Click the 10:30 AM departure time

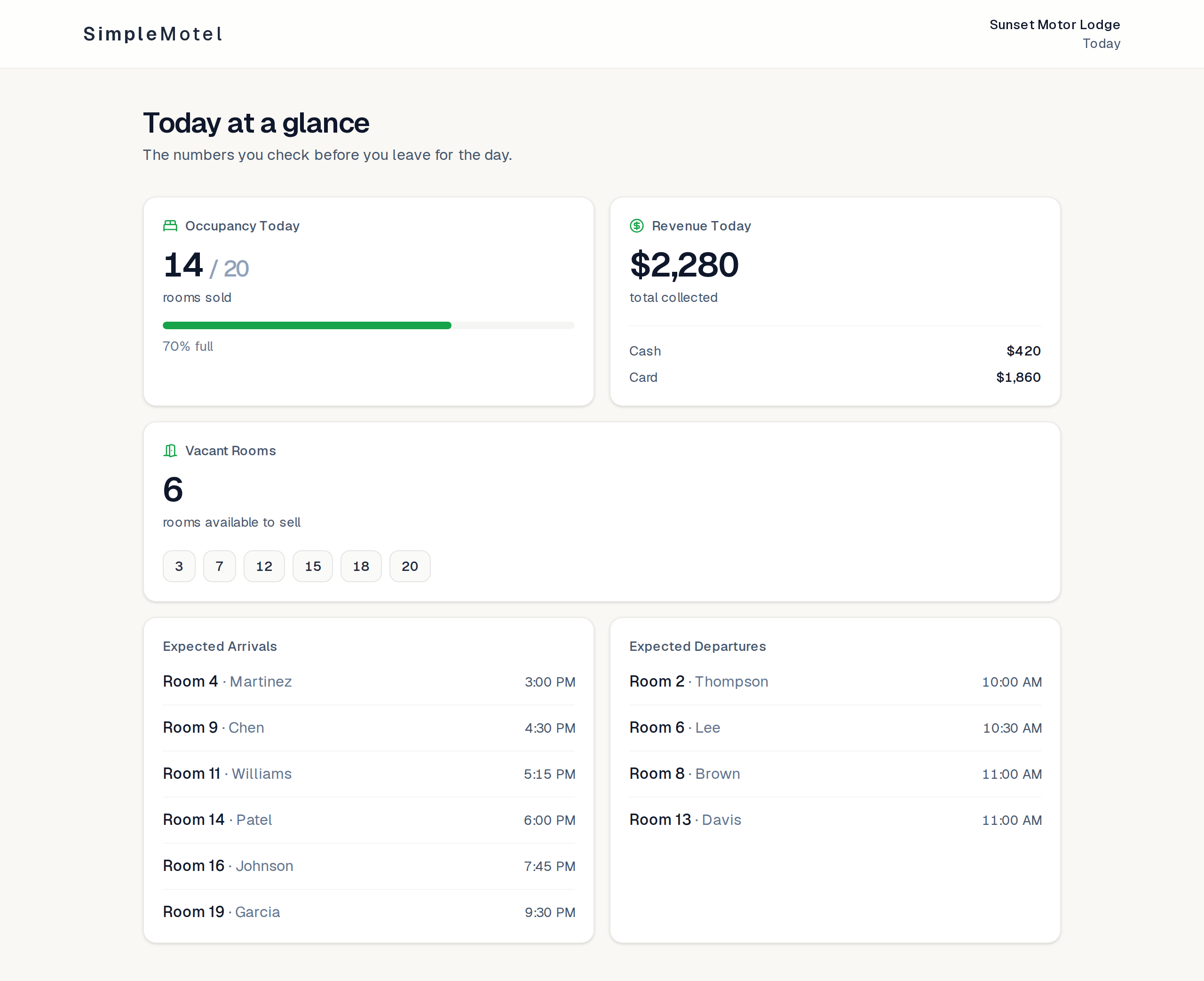pos(1013,728)
